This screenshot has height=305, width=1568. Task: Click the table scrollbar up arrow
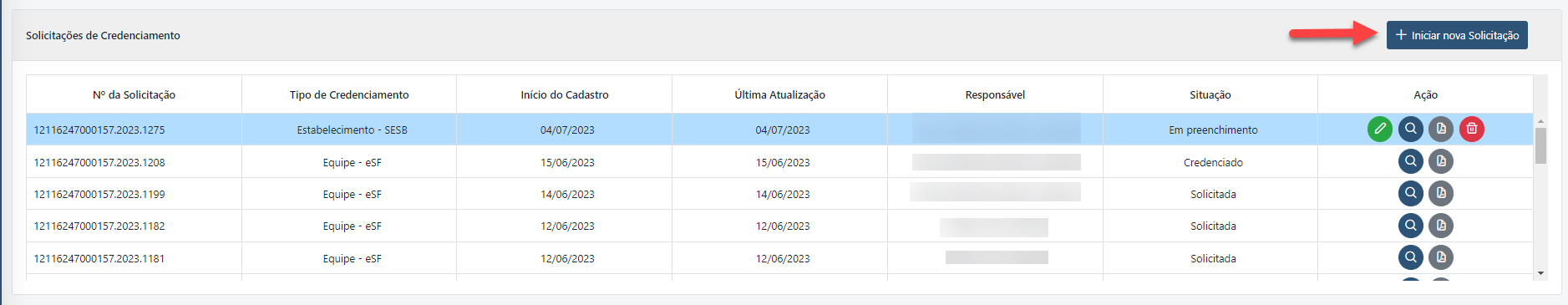click(x=1540, y=121)
